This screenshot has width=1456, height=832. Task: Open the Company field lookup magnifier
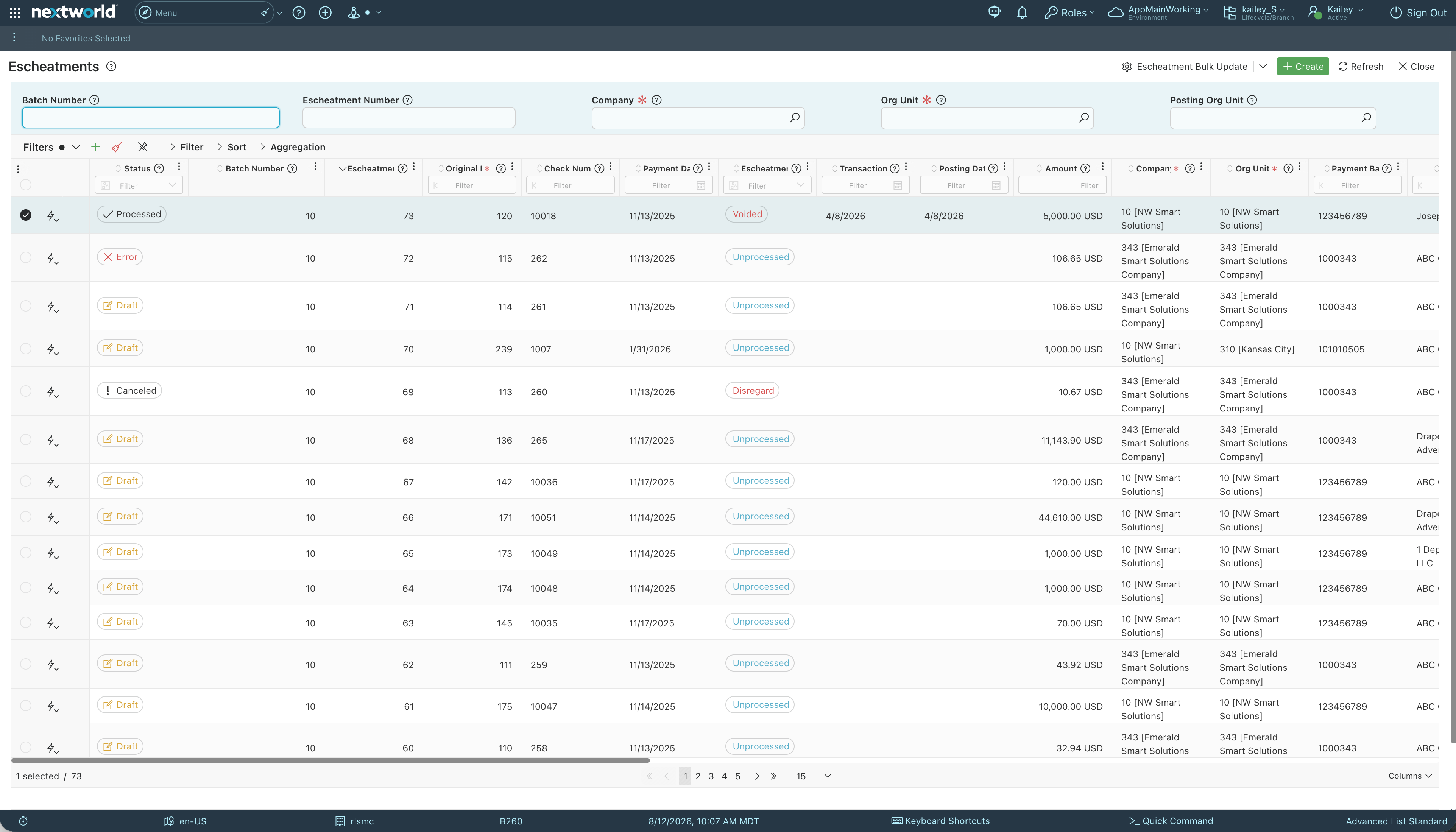794,118
